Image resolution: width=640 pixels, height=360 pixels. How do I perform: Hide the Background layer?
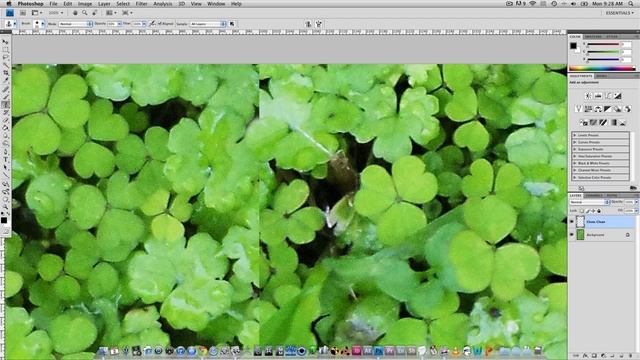pyautogui.click(x=572, y=235)
